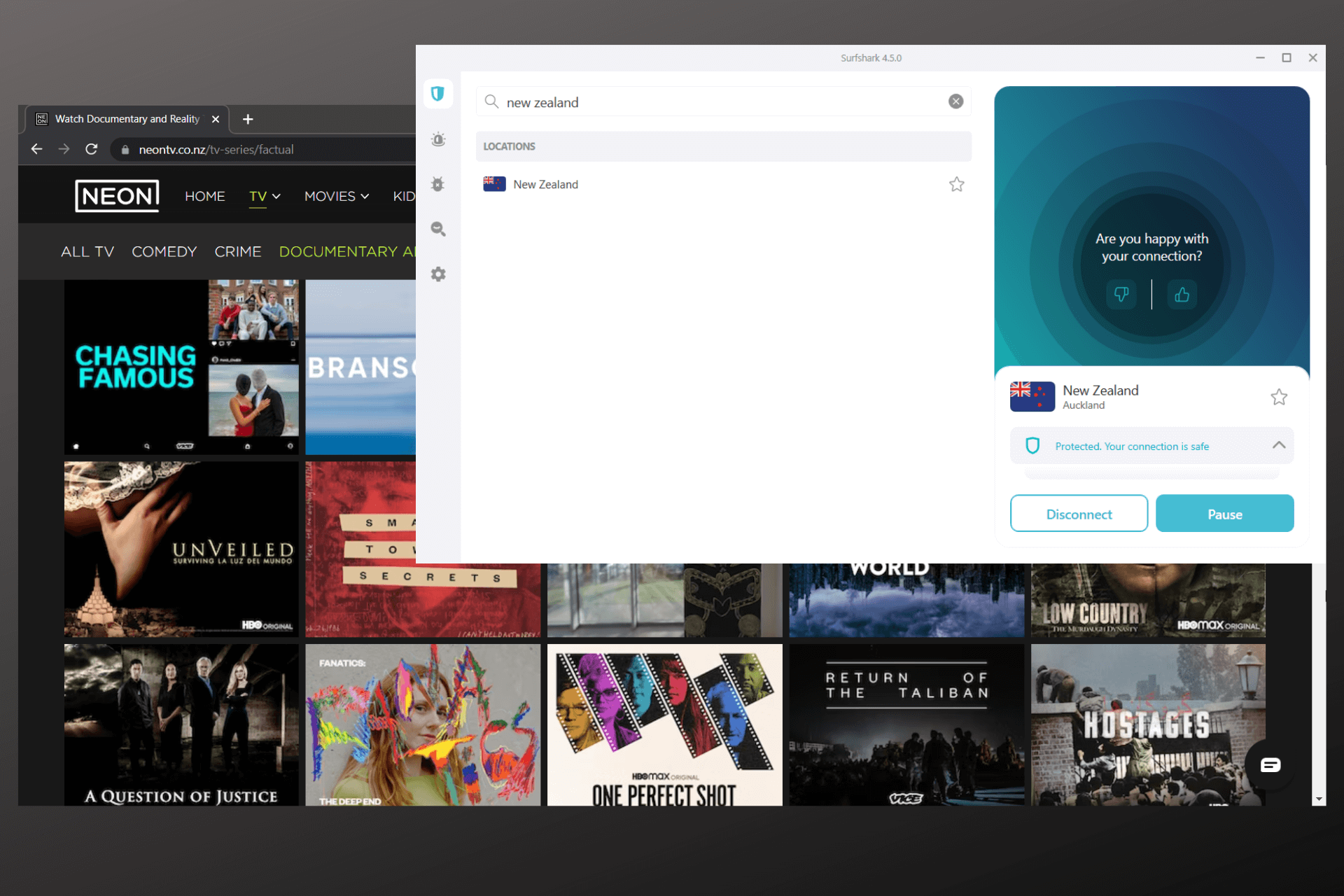The height and width of the screenshot is (896, 1344).
Task: Reload the Neon TV browser page
Action: [91, 149]
